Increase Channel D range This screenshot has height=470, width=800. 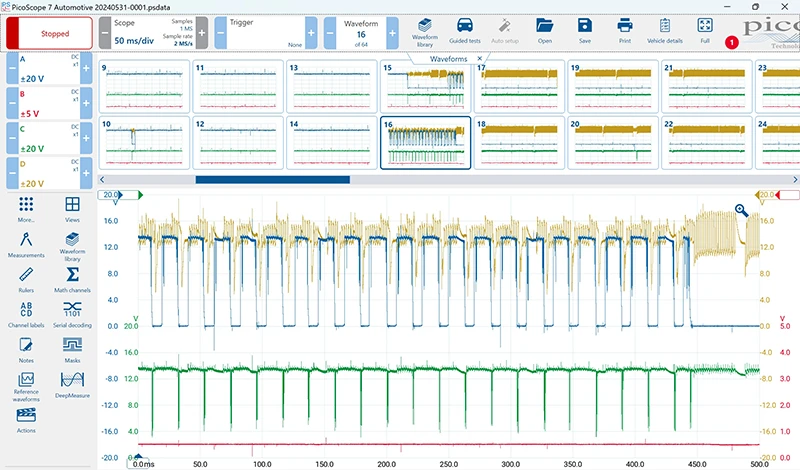[86, 173]
